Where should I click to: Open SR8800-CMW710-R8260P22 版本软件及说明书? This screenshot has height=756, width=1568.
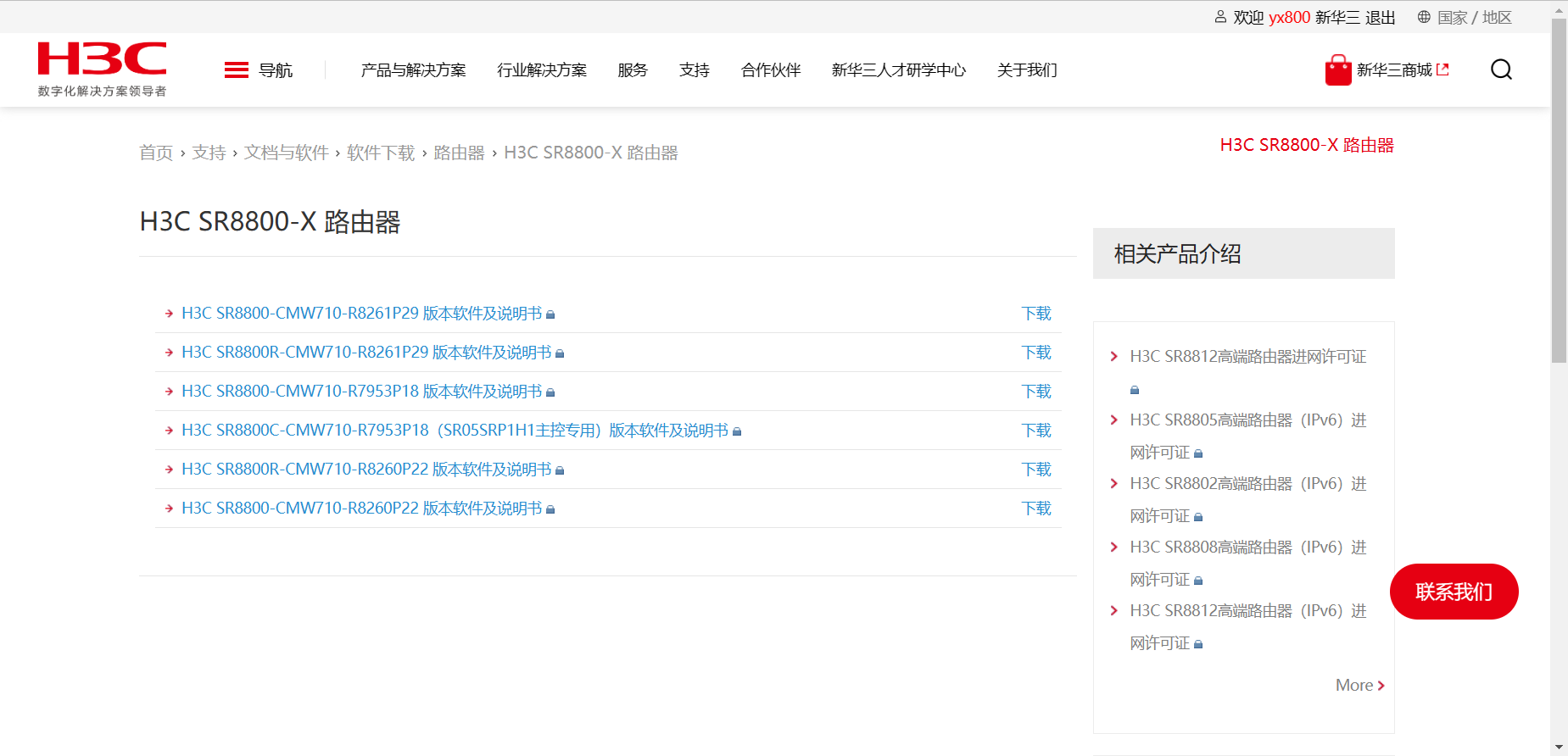click(x=362, y=509)
